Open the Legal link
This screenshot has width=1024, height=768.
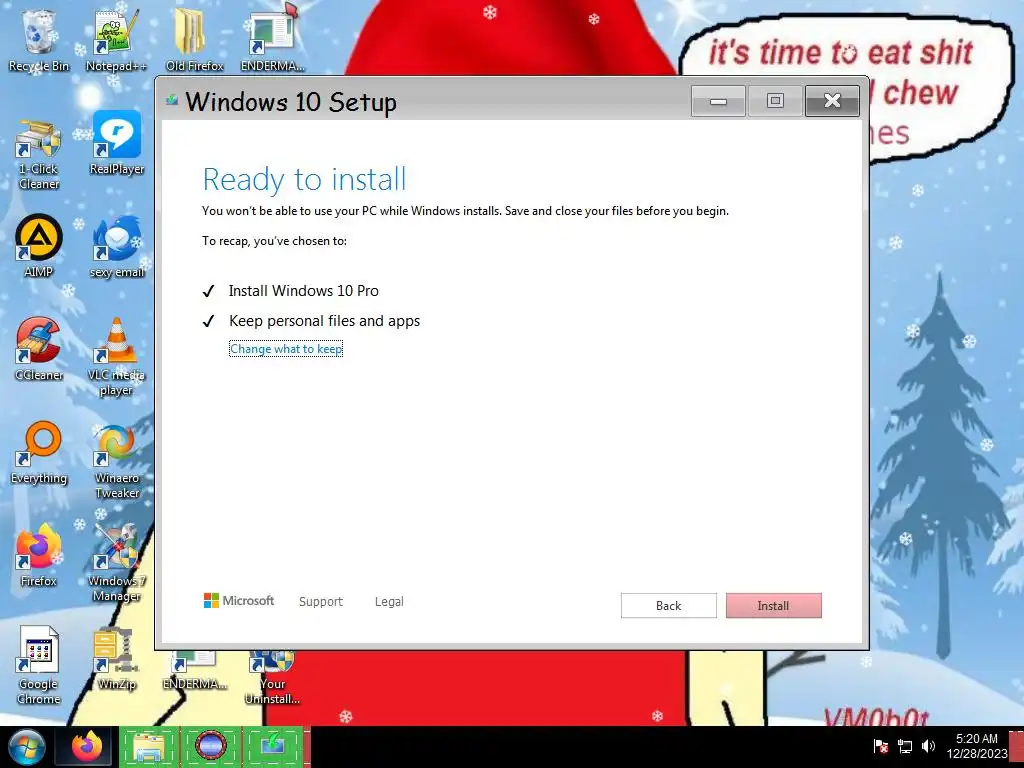(389, 601)
